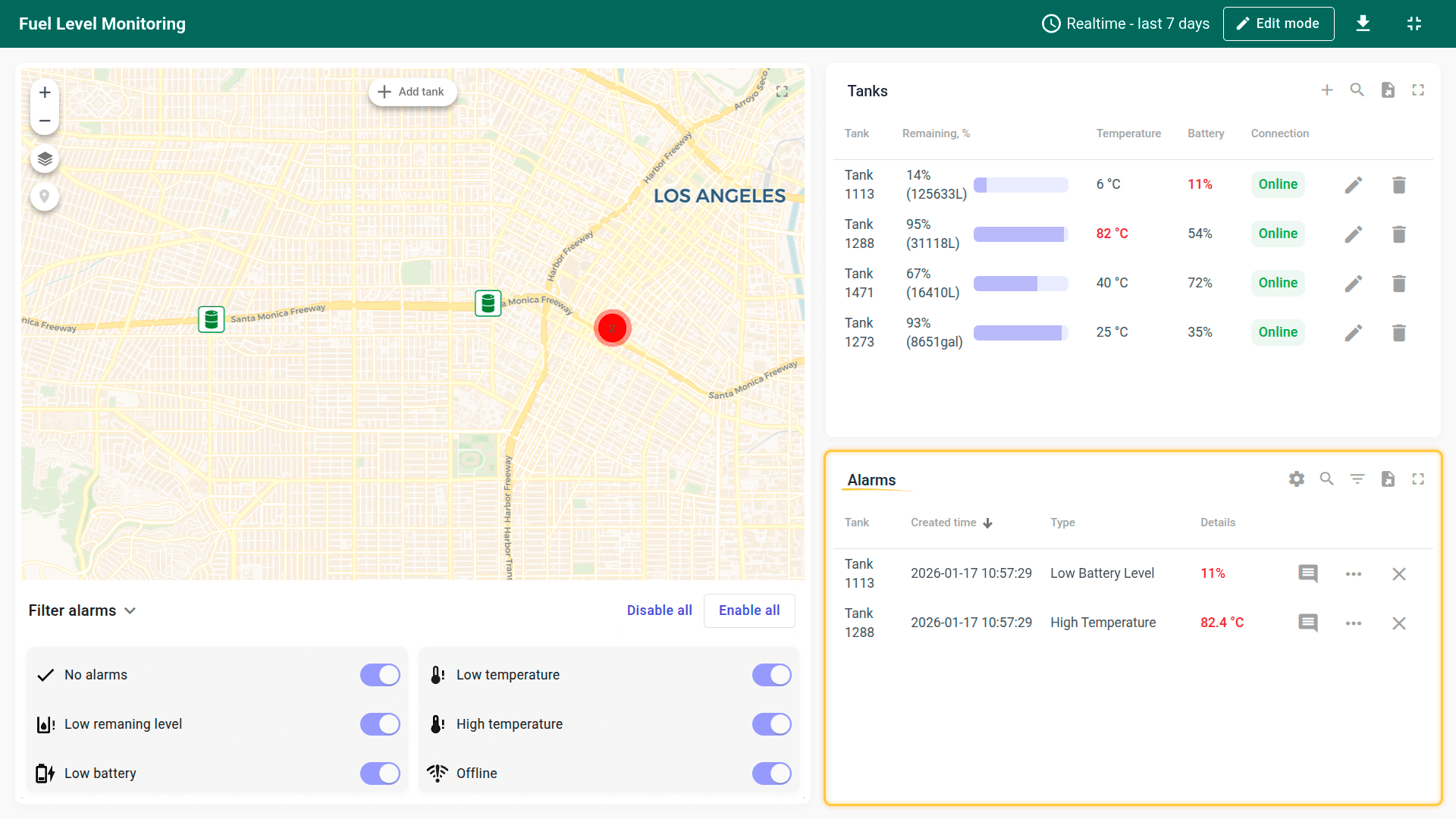Click the red cluster marker on map

point(612,328)
